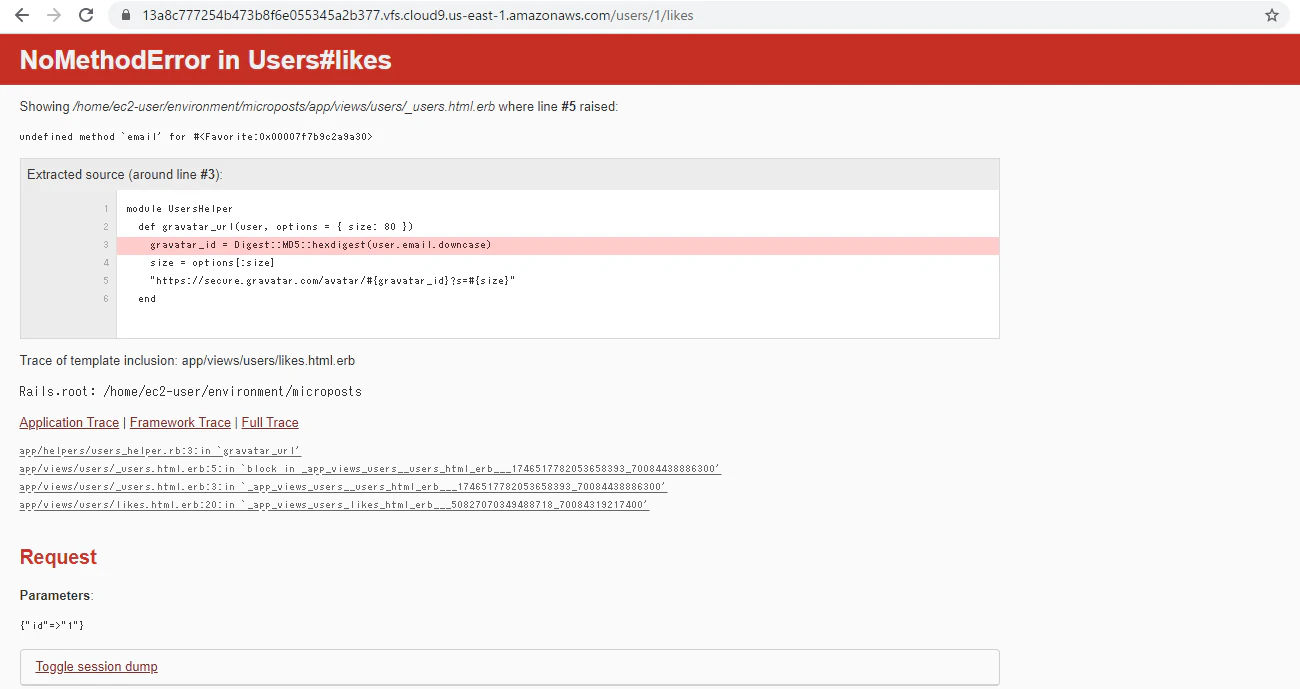1300x689 pixels.
Task: Click the Extracted source header text
Action: click(x=125, y=174)
